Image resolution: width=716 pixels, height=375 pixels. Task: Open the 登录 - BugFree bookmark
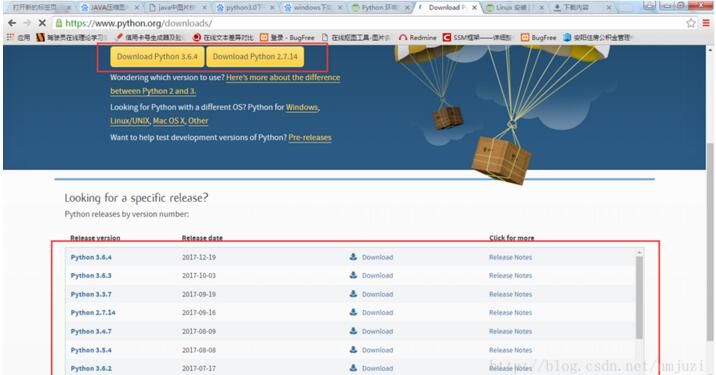tap(287, 37)
